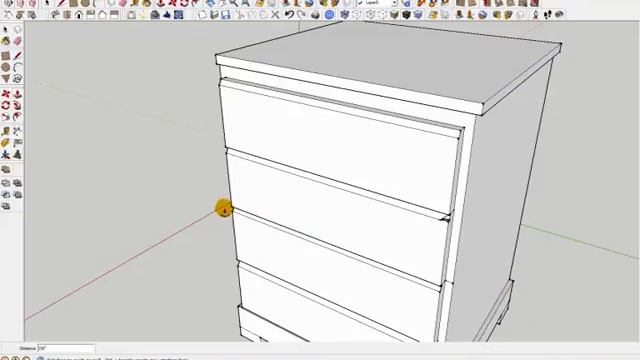Image resolution: width=640 pixels, height=360 pixels.
Task: Switch to Top view
Action: (67, 15)
